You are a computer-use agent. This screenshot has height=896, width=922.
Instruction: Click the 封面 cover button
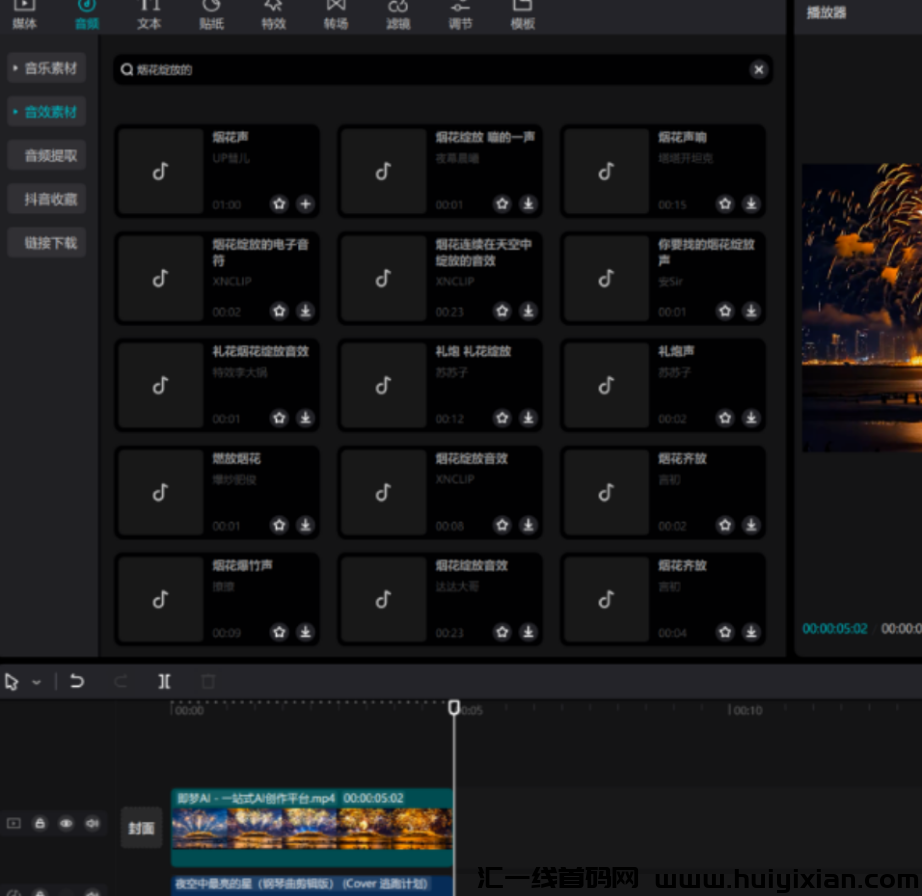pos(141,828)
